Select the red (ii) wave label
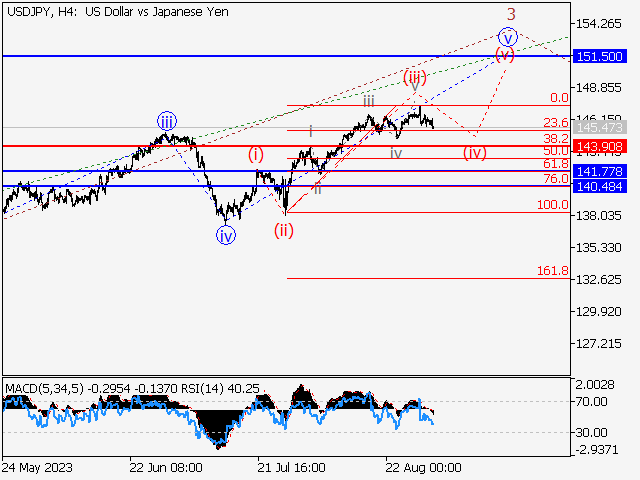The height and width of the screenshot is (480, 640). coord(284,231)
